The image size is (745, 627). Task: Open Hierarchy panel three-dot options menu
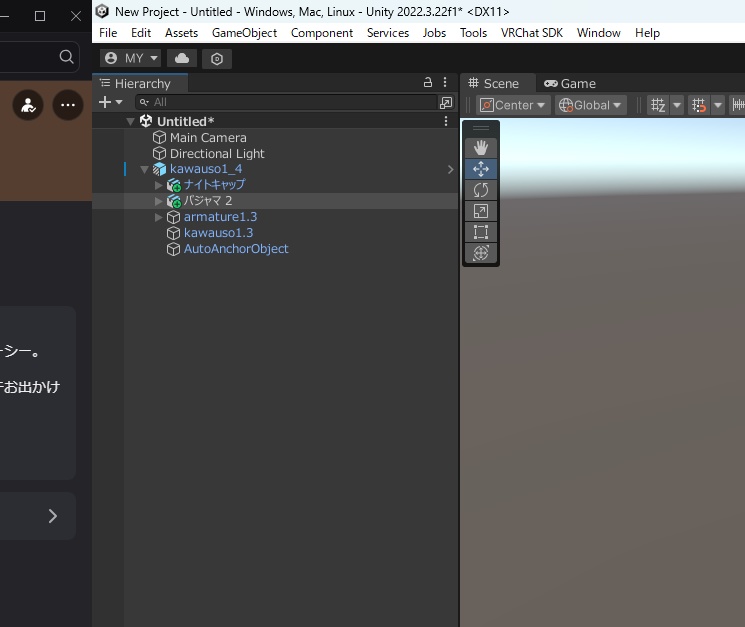445,82
